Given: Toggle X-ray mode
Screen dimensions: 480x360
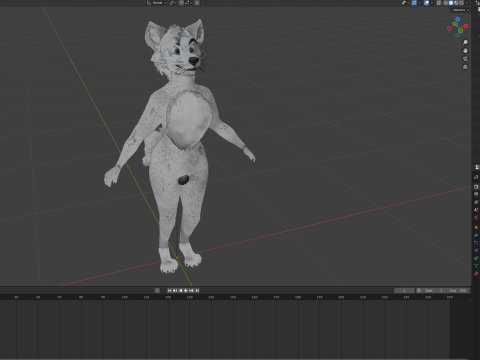Looking at the screenshot, I should pyautogui.click(x=439, y=3).
